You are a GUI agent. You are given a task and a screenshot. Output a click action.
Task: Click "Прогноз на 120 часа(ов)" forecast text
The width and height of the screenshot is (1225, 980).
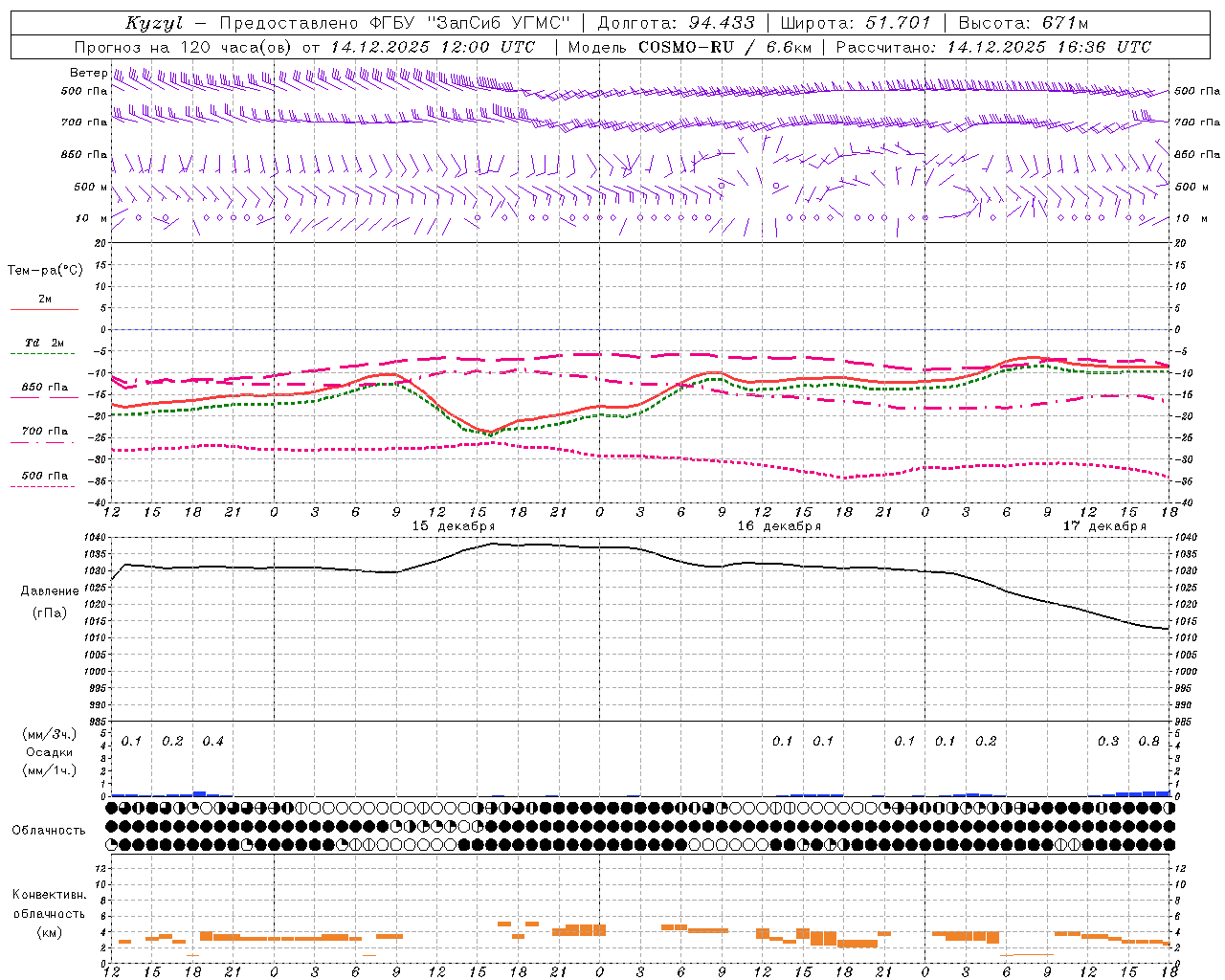click(184, 47)
